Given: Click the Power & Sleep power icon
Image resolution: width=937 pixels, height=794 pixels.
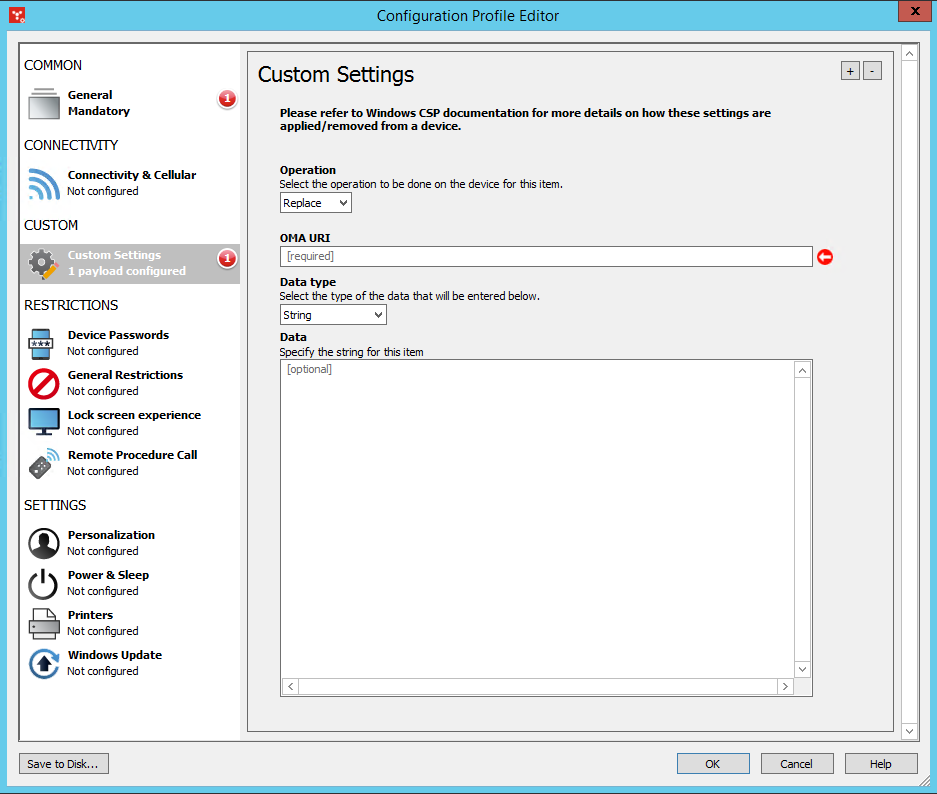Looking at the screenshot, I should pos(44,583).
